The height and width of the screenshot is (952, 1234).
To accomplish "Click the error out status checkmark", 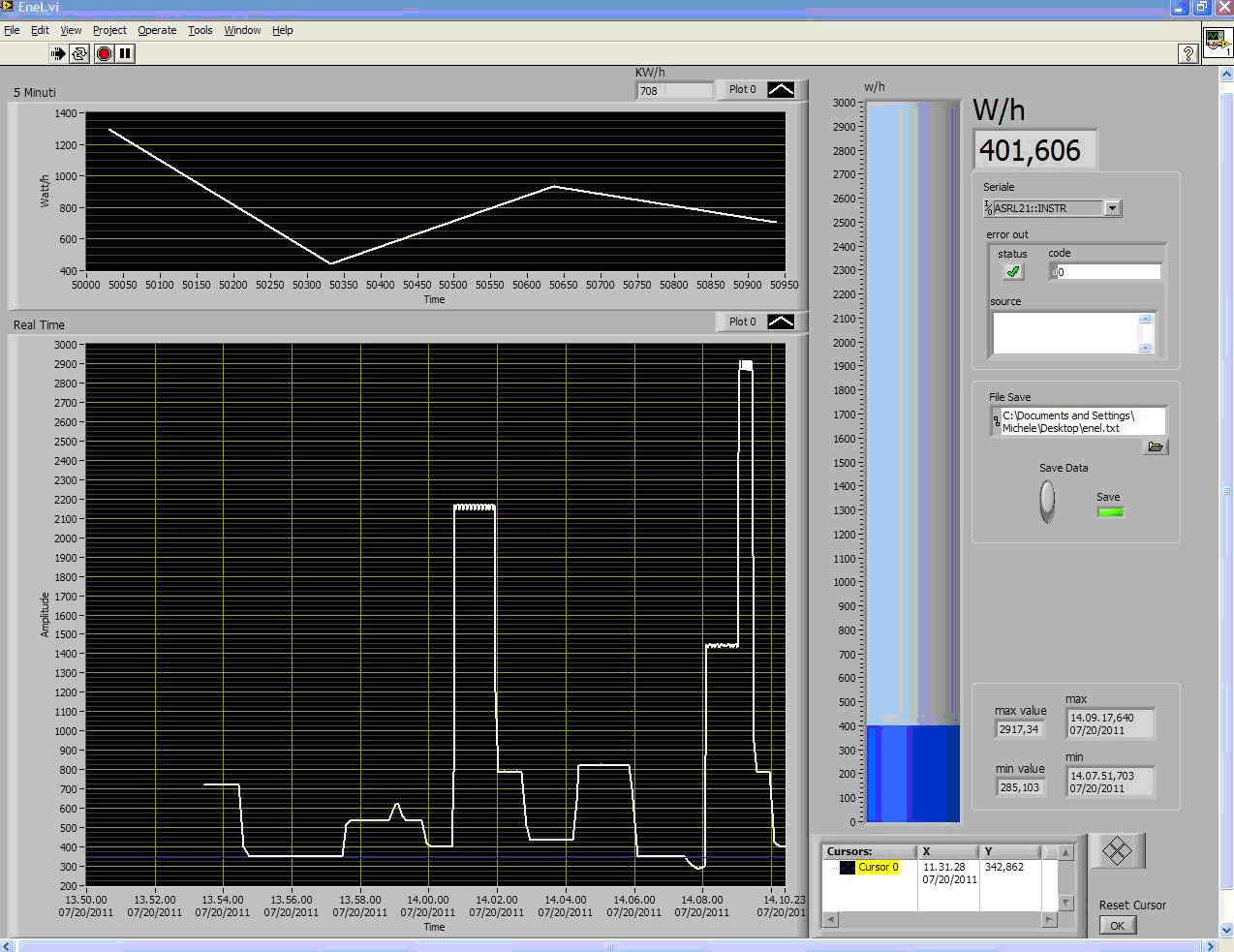I will [1011, 272].
